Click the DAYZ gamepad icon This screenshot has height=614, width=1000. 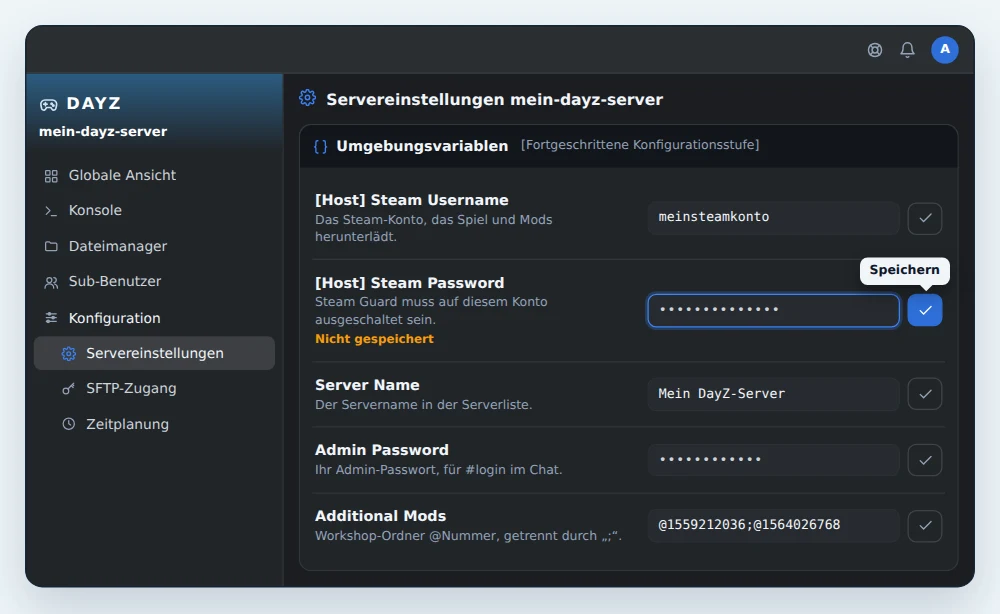[x=48, y=105]
